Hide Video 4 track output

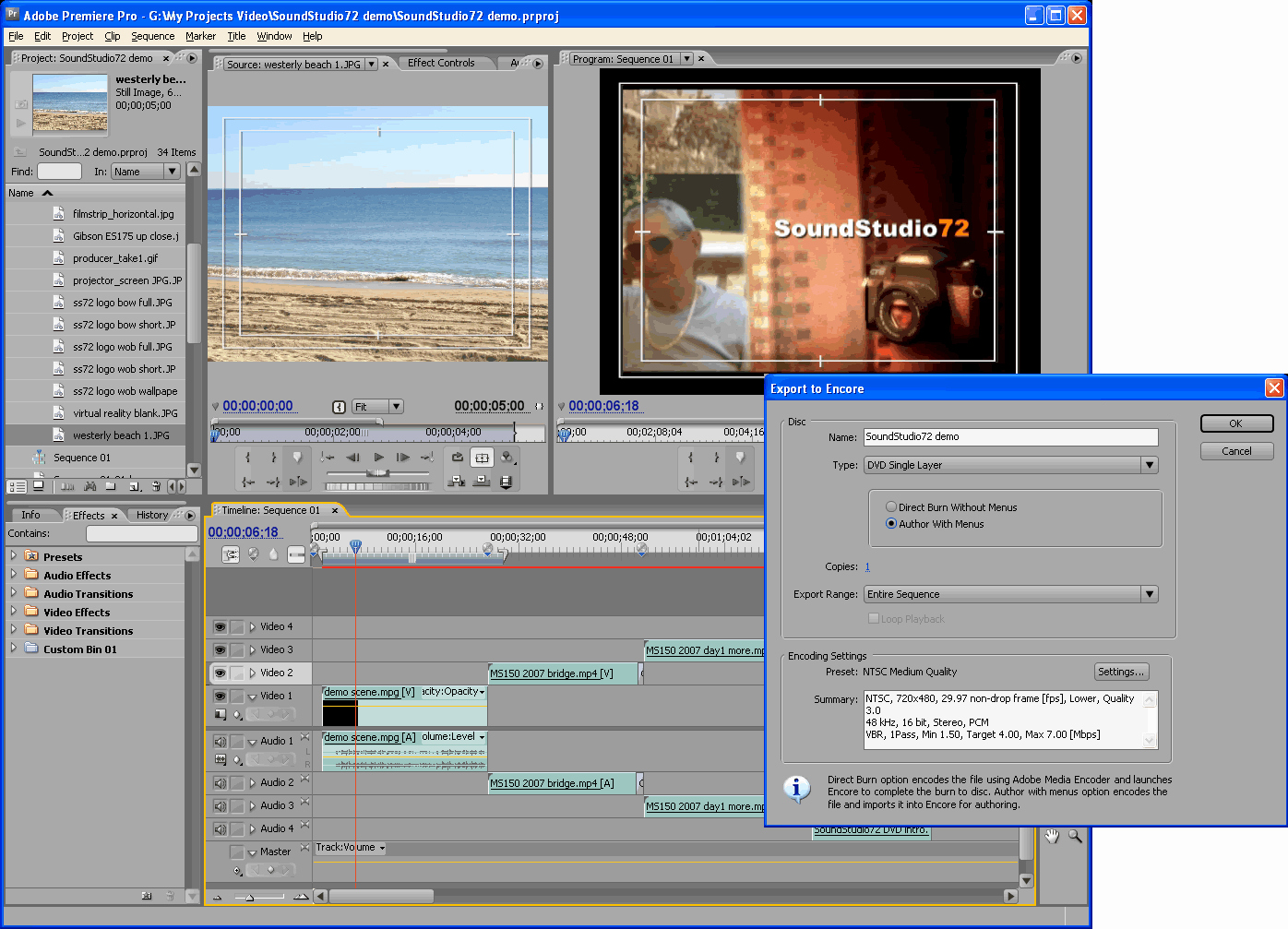[x=220, y=626]
